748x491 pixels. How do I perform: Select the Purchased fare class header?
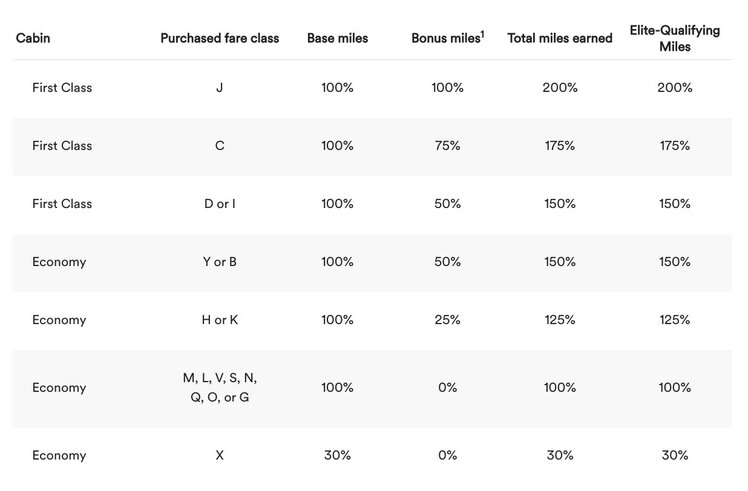coord(219,38)
